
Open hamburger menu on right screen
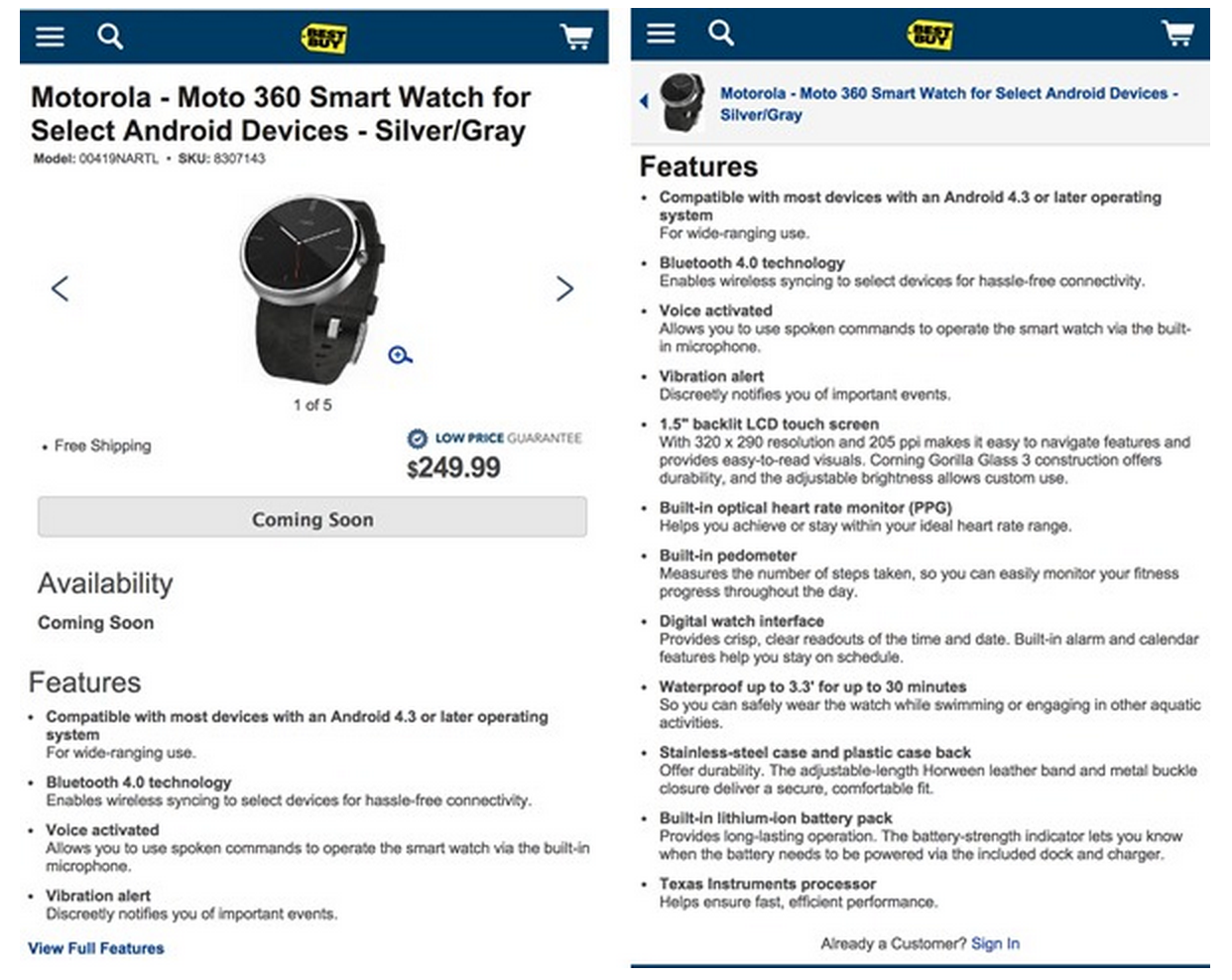point(661,34)
